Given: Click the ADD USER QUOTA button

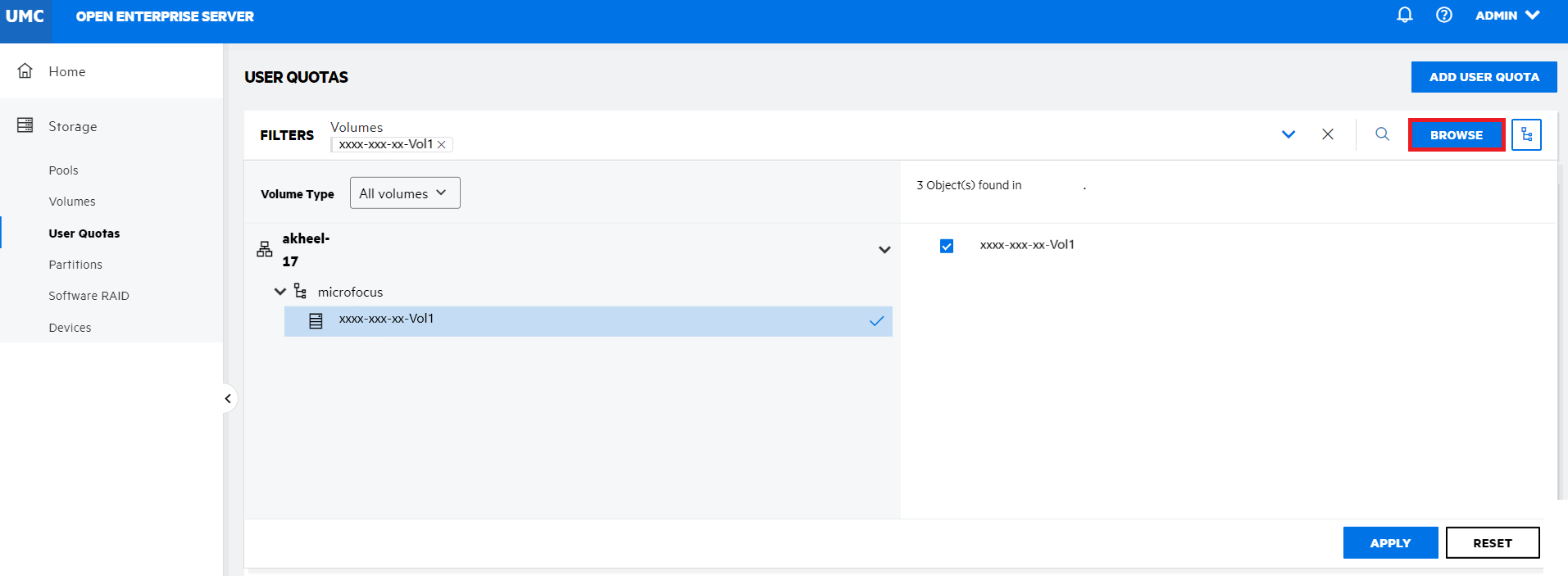Looking at the screenshot, I should point(1483,77).
